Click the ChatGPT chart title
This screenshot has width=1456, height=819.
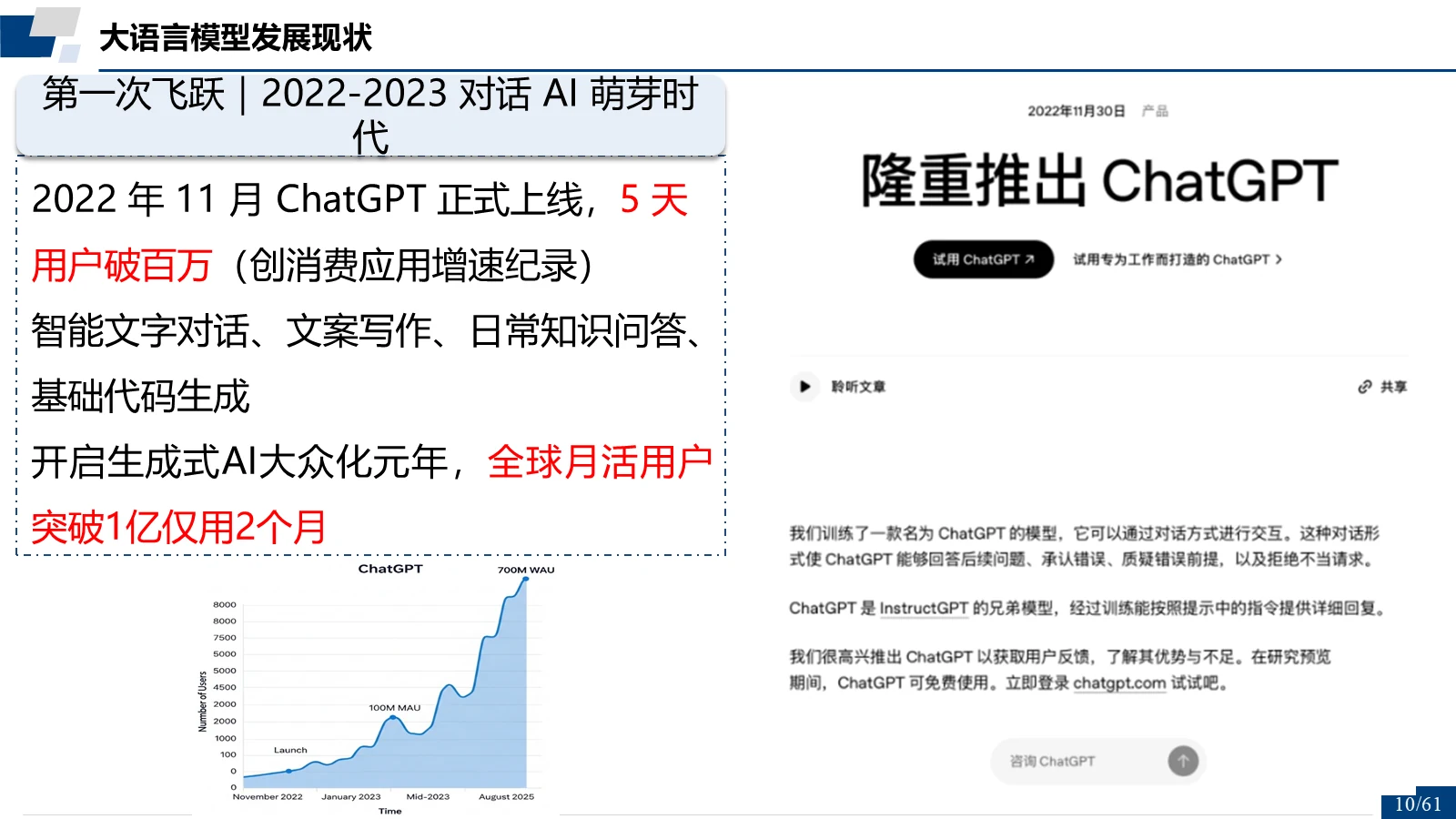[x=390, y=569]
